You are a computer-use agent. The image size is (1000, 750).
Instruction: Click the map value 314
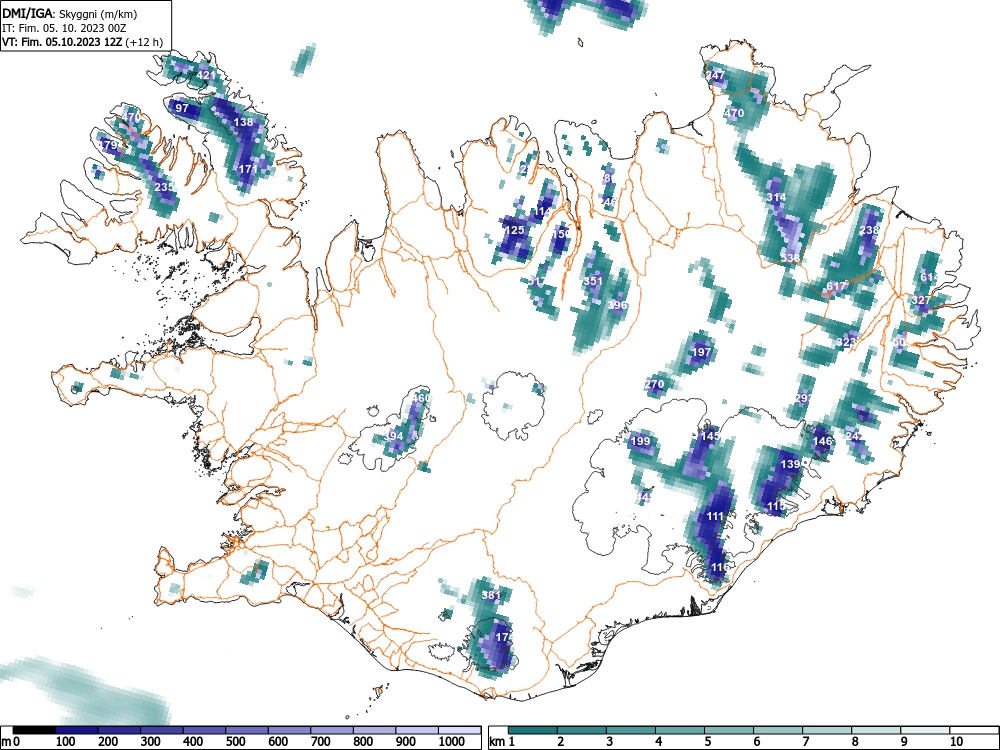[776, 198]
